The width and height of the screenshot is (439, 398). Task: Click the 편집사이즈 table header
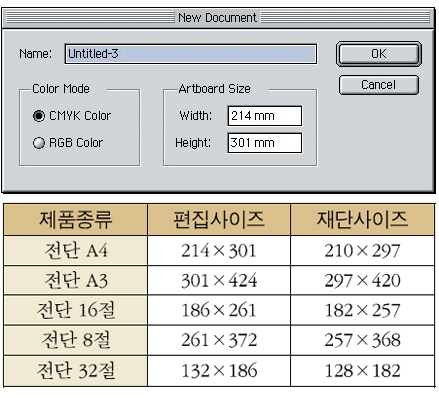click(219, 219)
